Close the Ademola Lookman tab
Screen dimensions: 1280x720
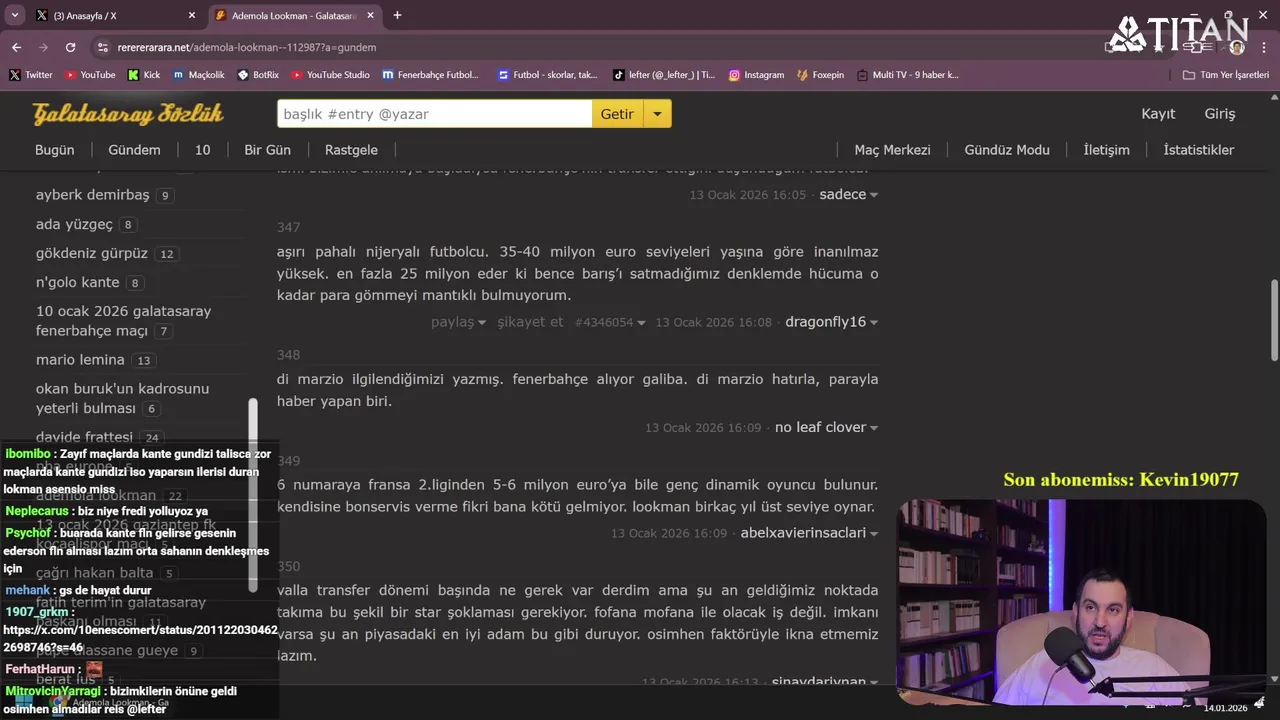pos(371,15)
